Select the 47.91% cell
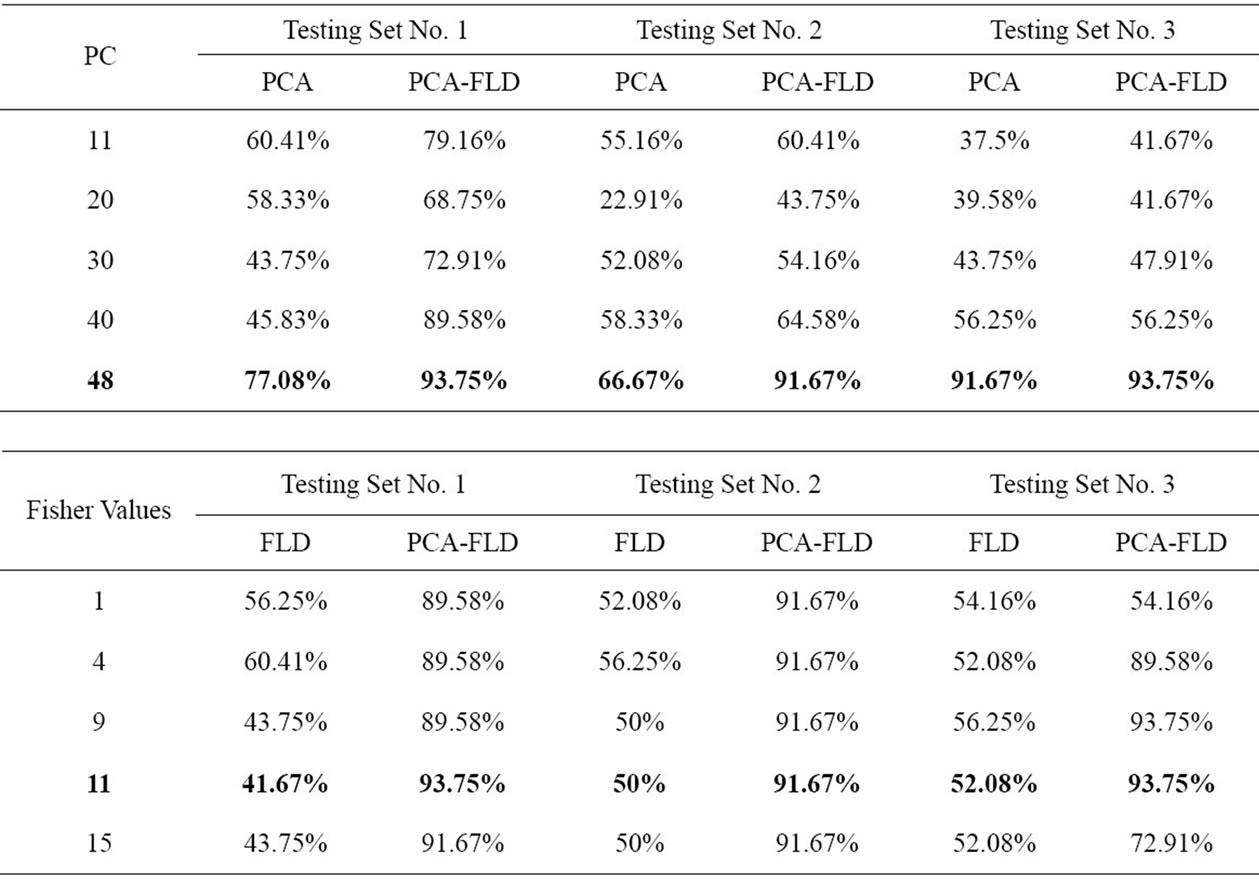 (x=1171, y=260)
